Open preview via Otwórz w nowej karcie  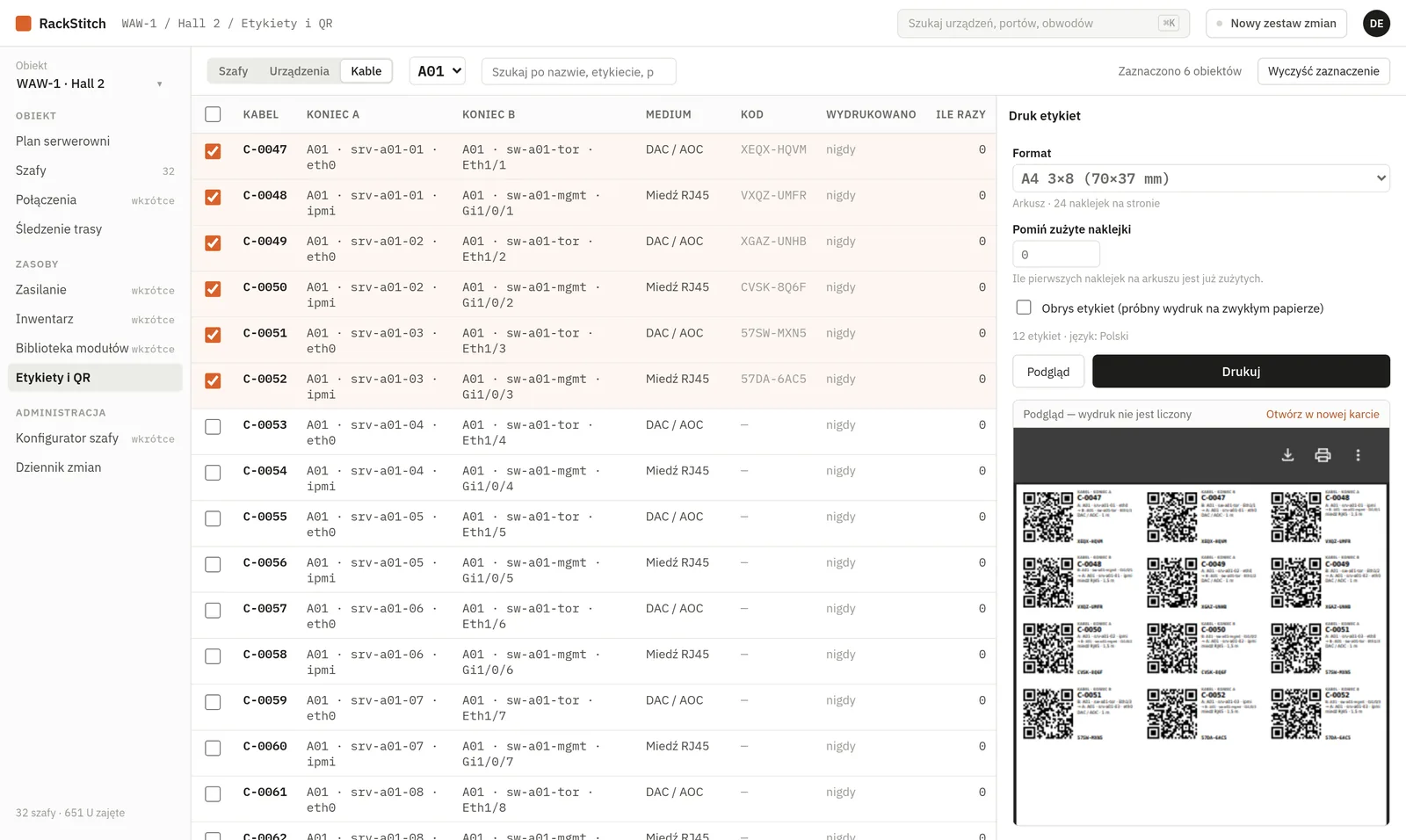point(1323,414)
